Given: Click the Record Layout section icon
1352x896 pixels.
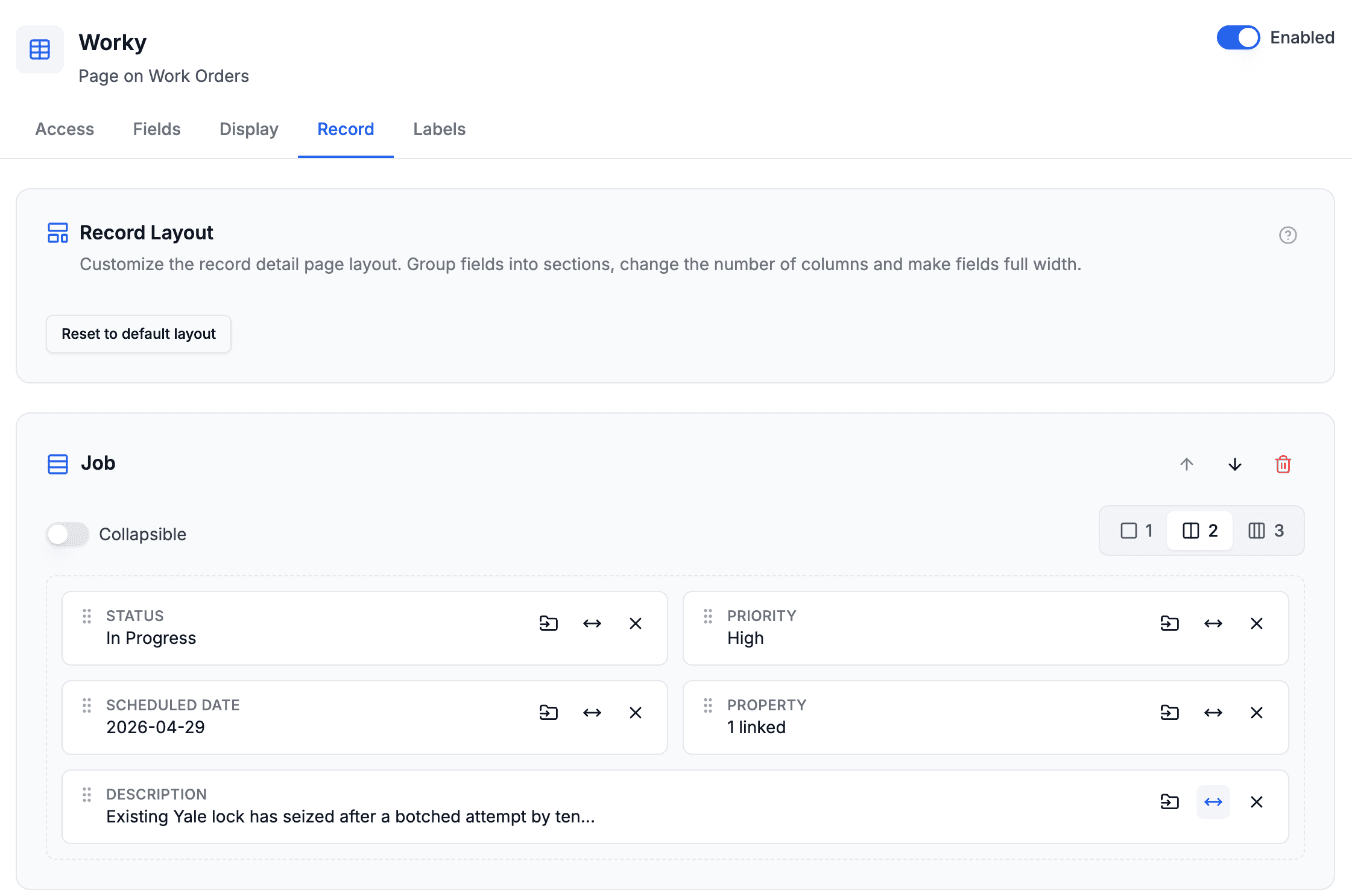Looking at the screenshot, I should (58, 233).
